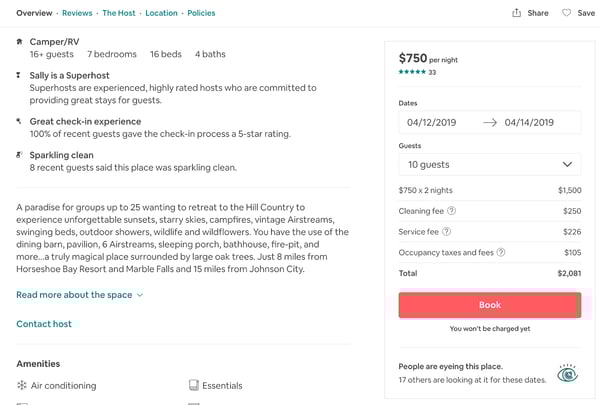Click the Essentials amenity icon
This screenshot has width=600, height=405.
(x=194, y=385)
